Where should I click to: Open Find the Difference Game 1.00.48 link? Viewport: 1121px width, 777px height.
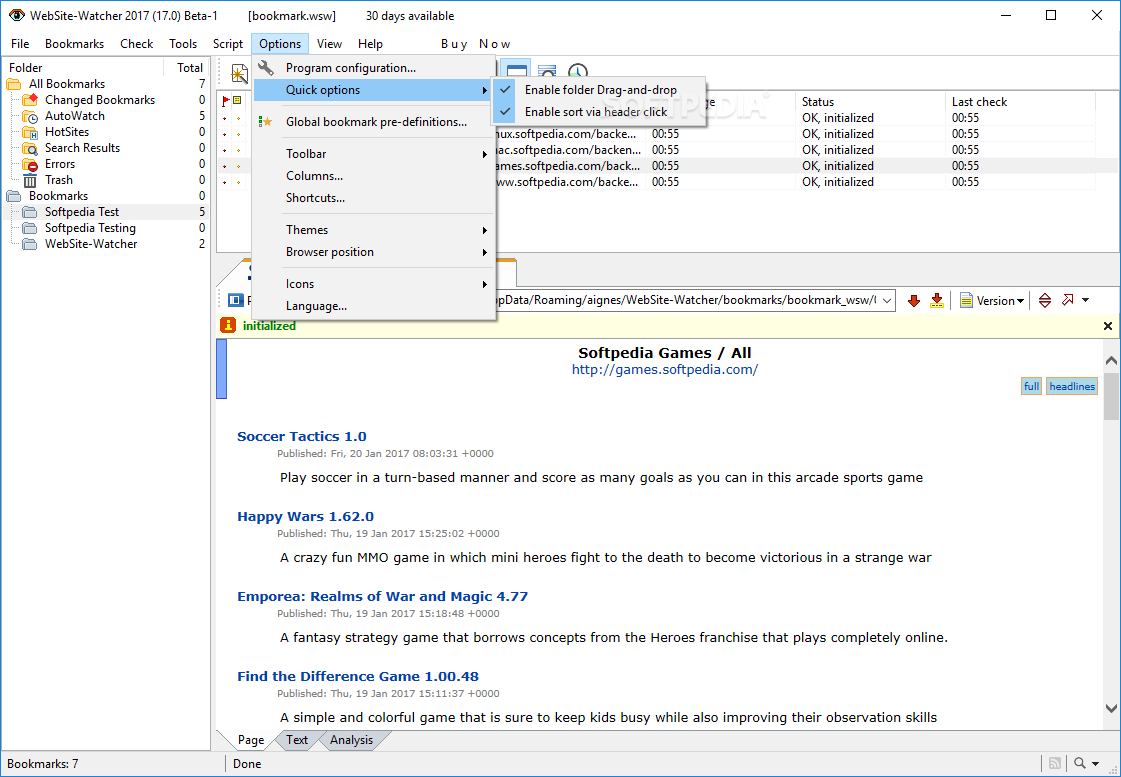358,676
